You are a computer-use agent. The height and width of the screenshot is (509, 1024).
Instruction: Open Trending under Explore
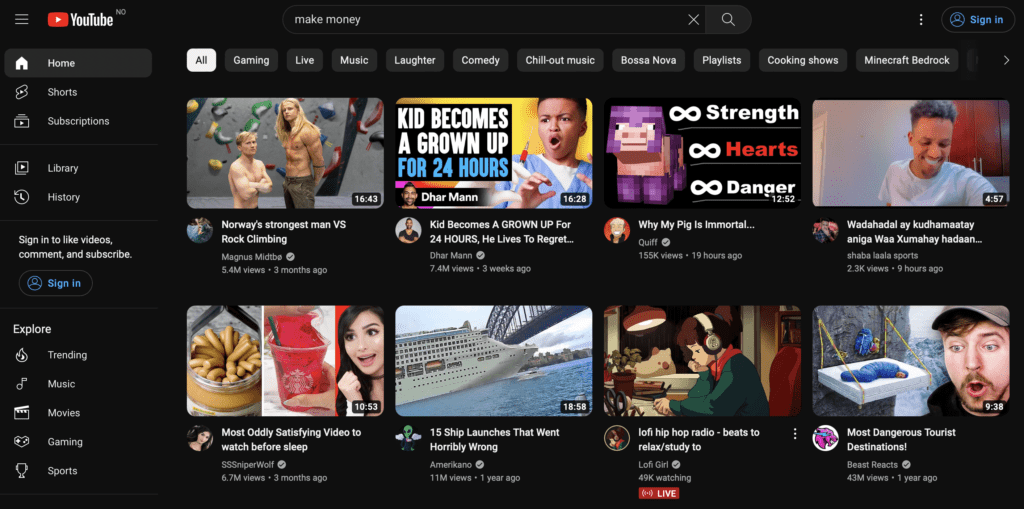(78, 355)
